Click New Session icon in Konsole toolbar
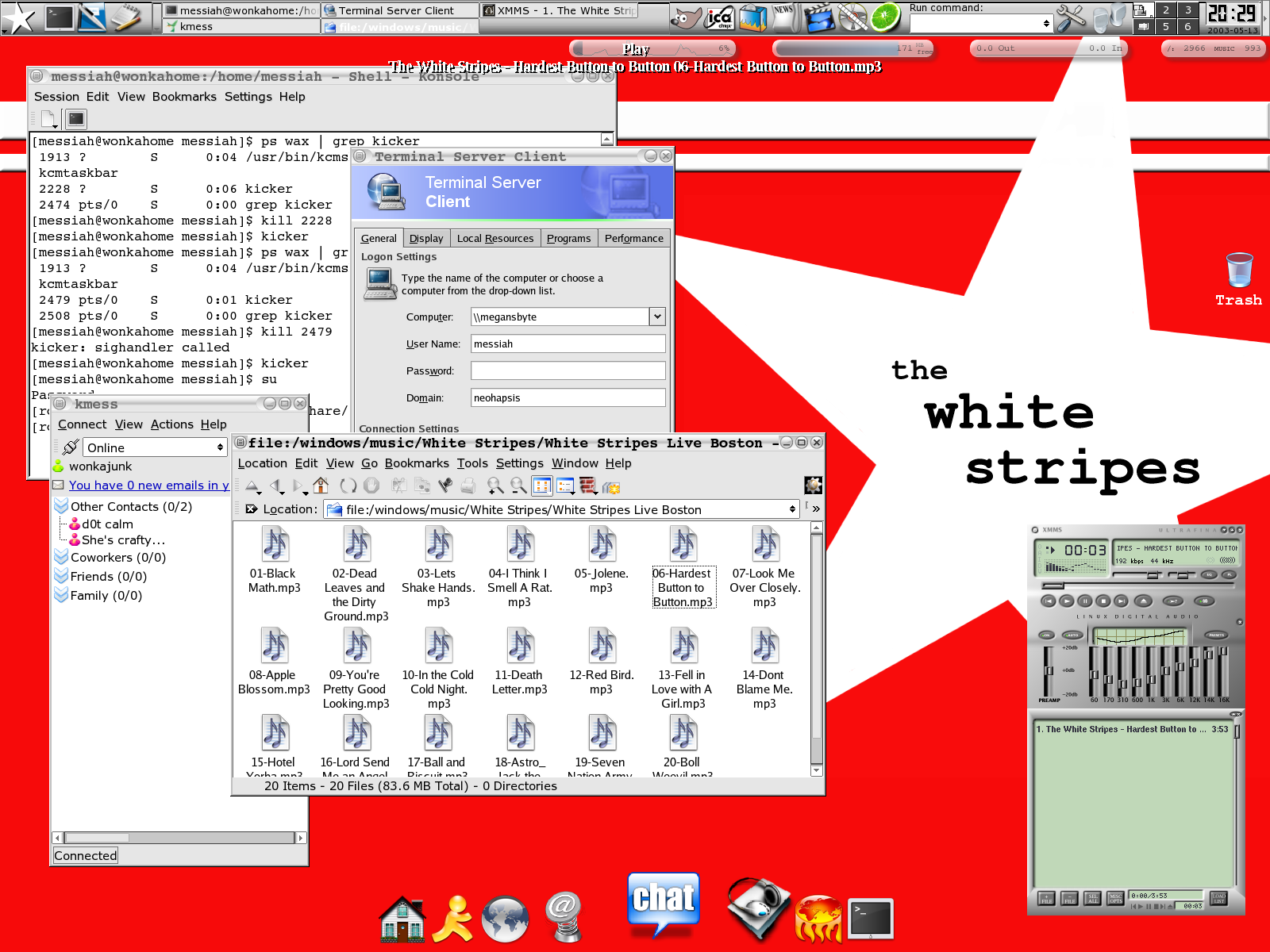 click(x=49, y=119)
